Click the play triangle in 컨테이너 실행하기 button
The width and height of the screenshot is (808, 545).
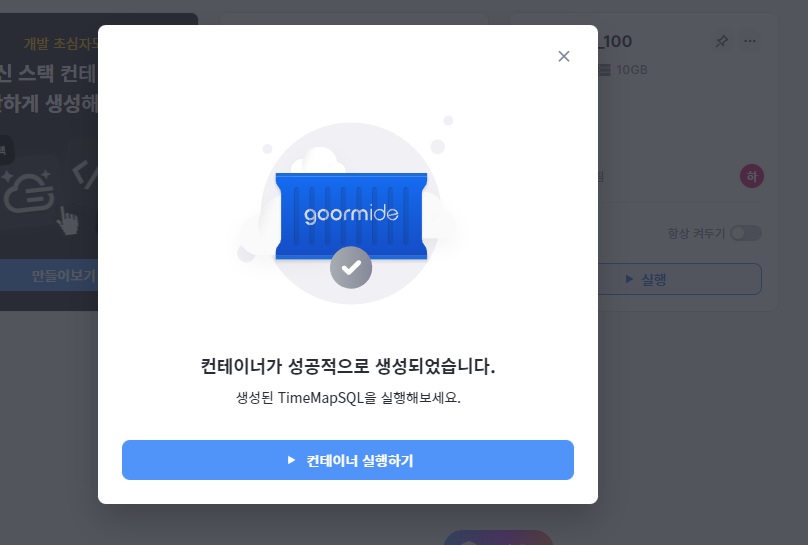pos(291,460)
